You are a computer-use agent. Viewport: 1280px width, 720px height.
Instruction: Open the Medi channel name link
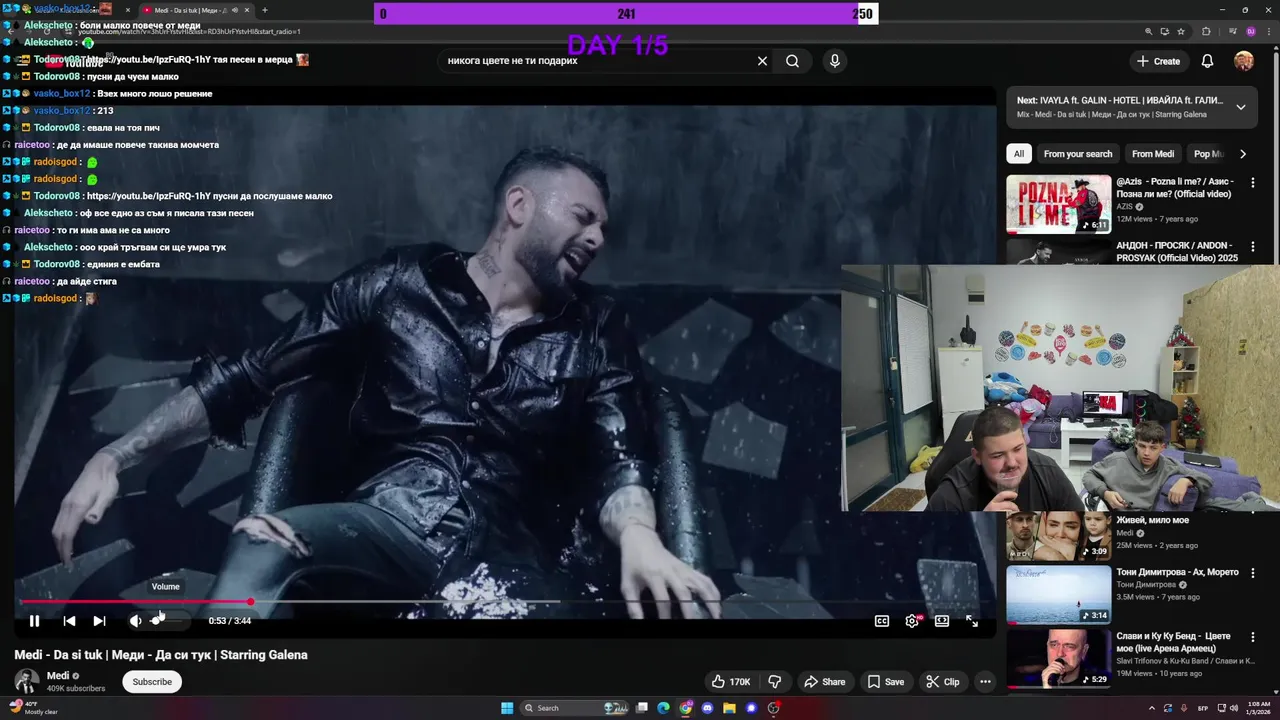click(58, 676)
